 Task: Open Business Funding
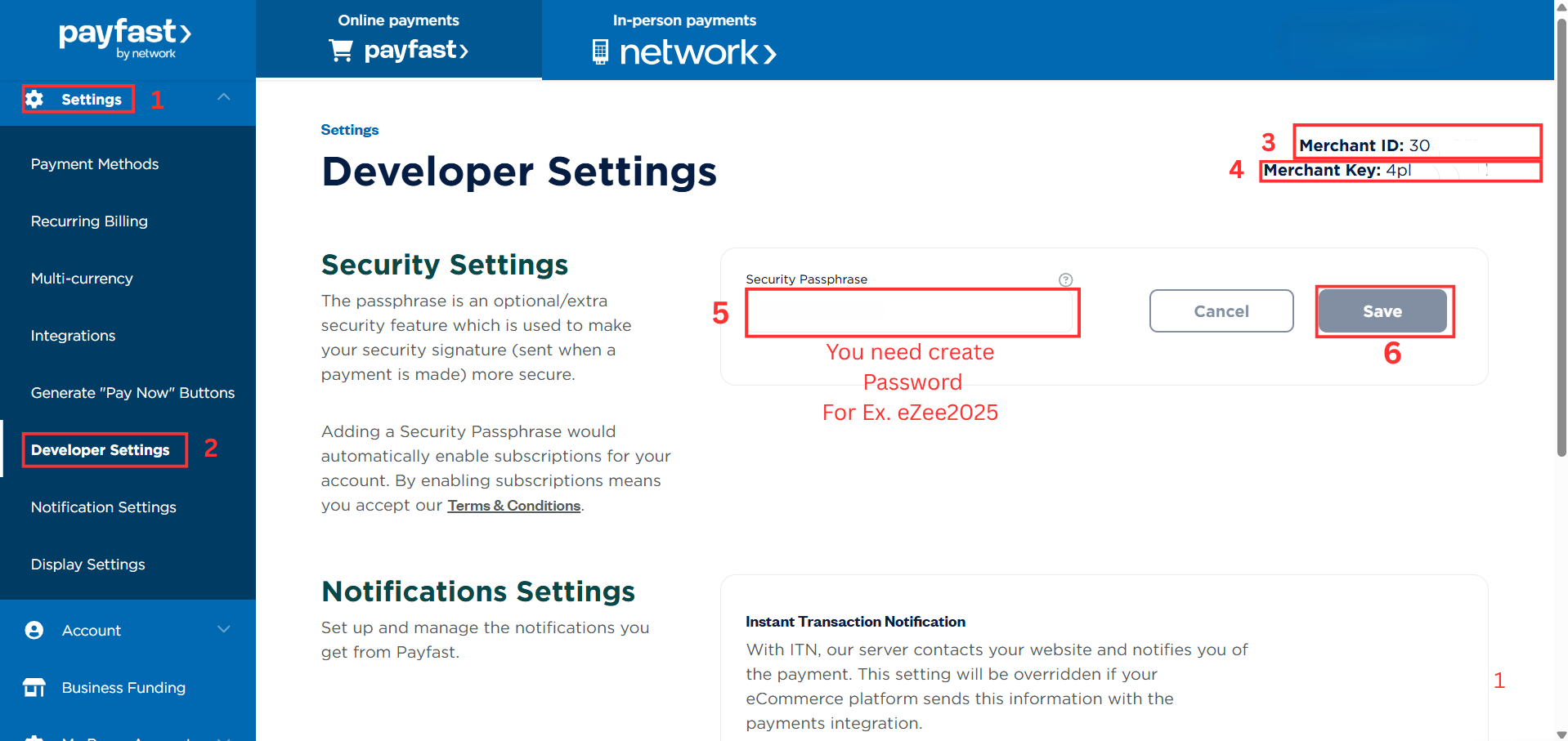point(123,688)
